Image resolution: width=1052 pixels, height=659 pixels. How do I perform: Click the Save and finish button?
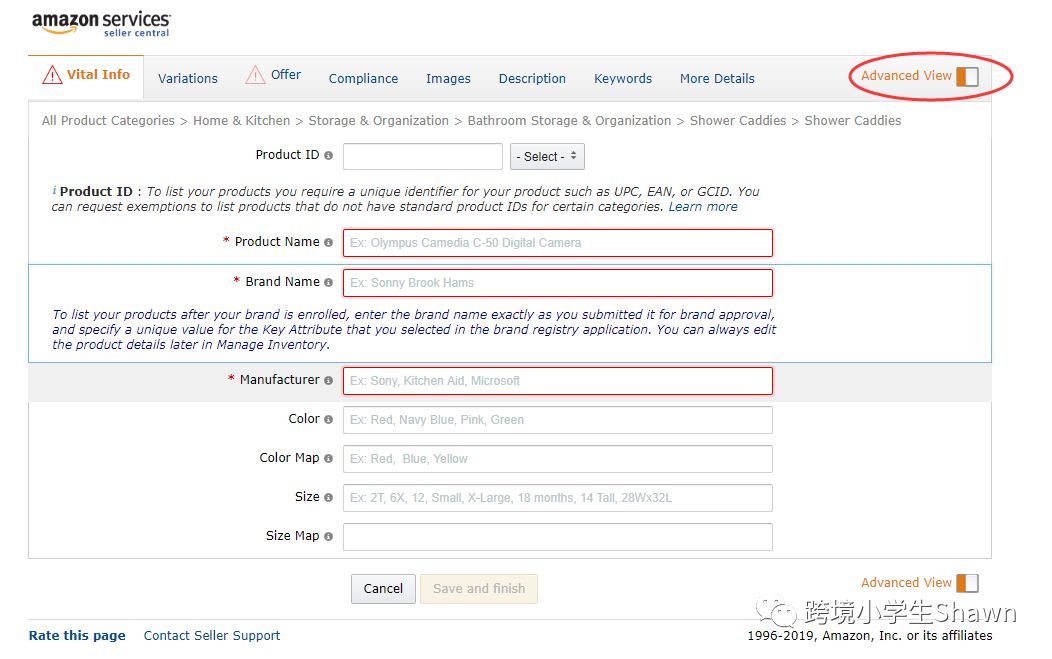[x=479, y=589]
